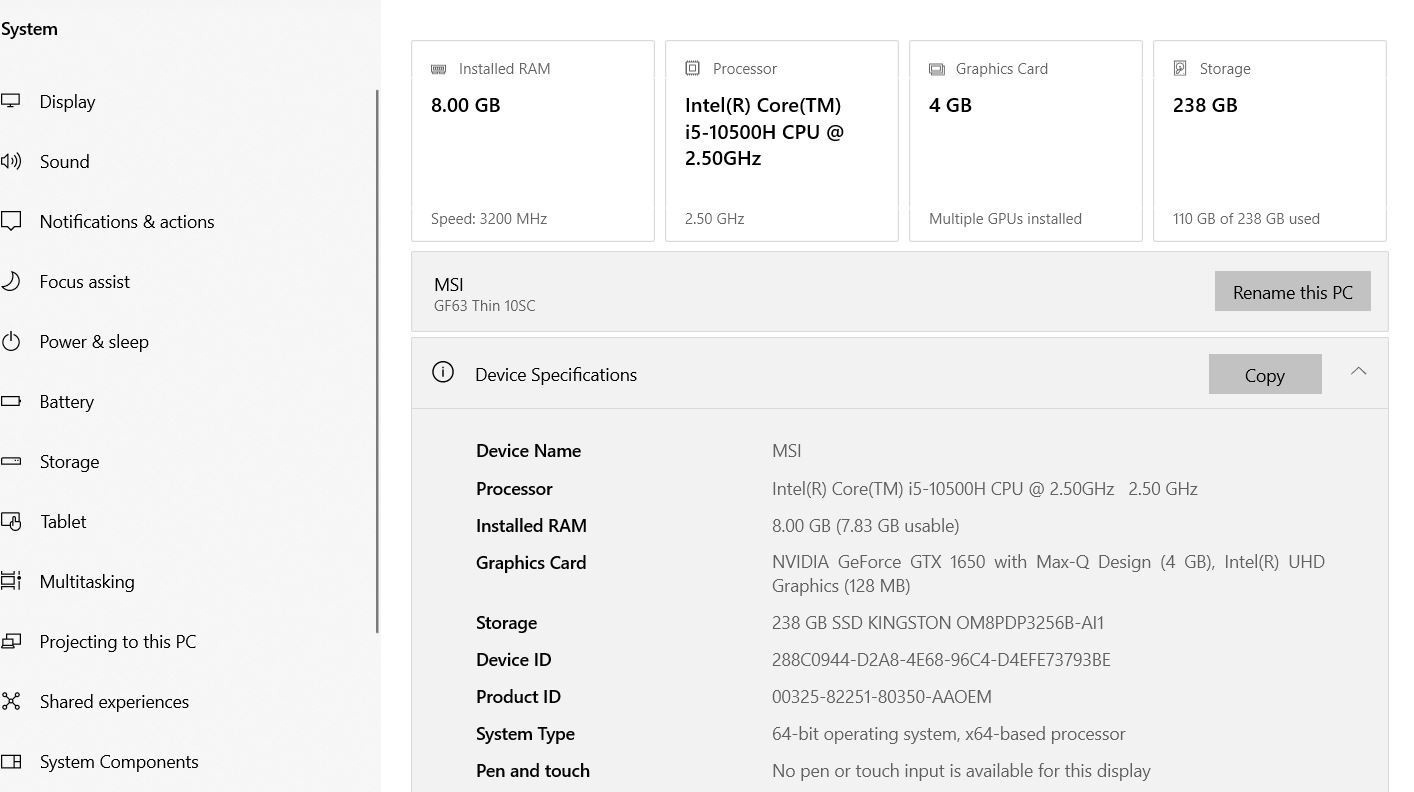Click the 'Pen and touch' label

(532, 770)
